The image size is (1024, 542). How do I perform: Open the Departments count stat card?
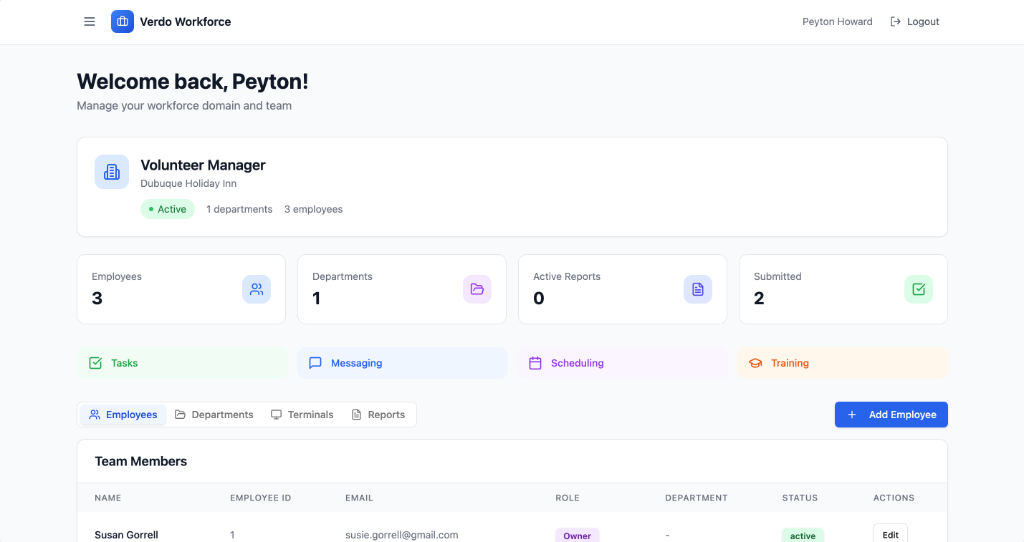pos(402,289)
